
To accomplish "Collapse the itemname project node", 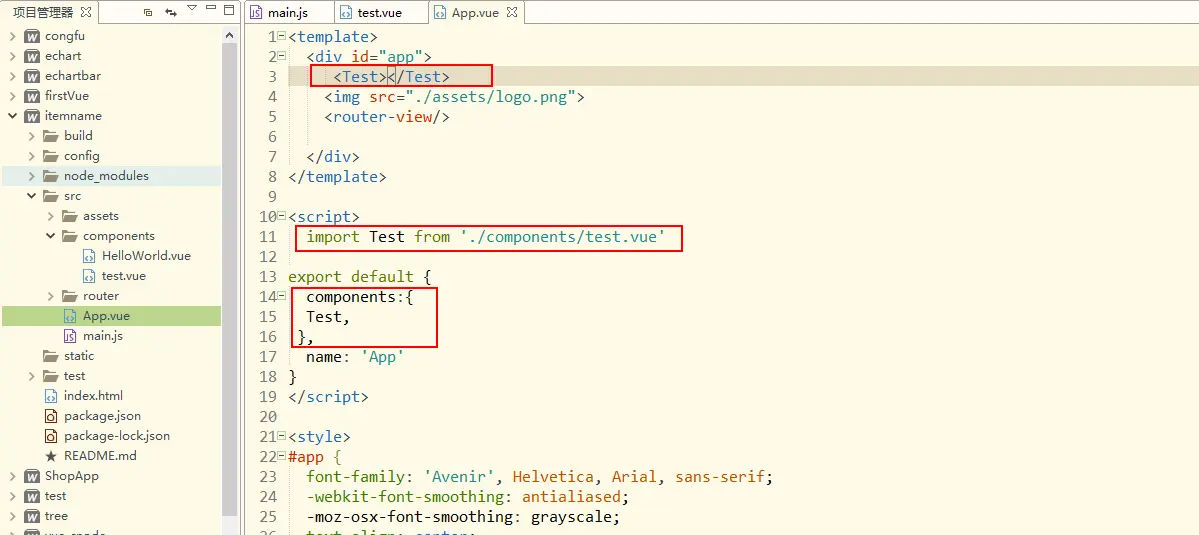I will [x=12, y=116].
